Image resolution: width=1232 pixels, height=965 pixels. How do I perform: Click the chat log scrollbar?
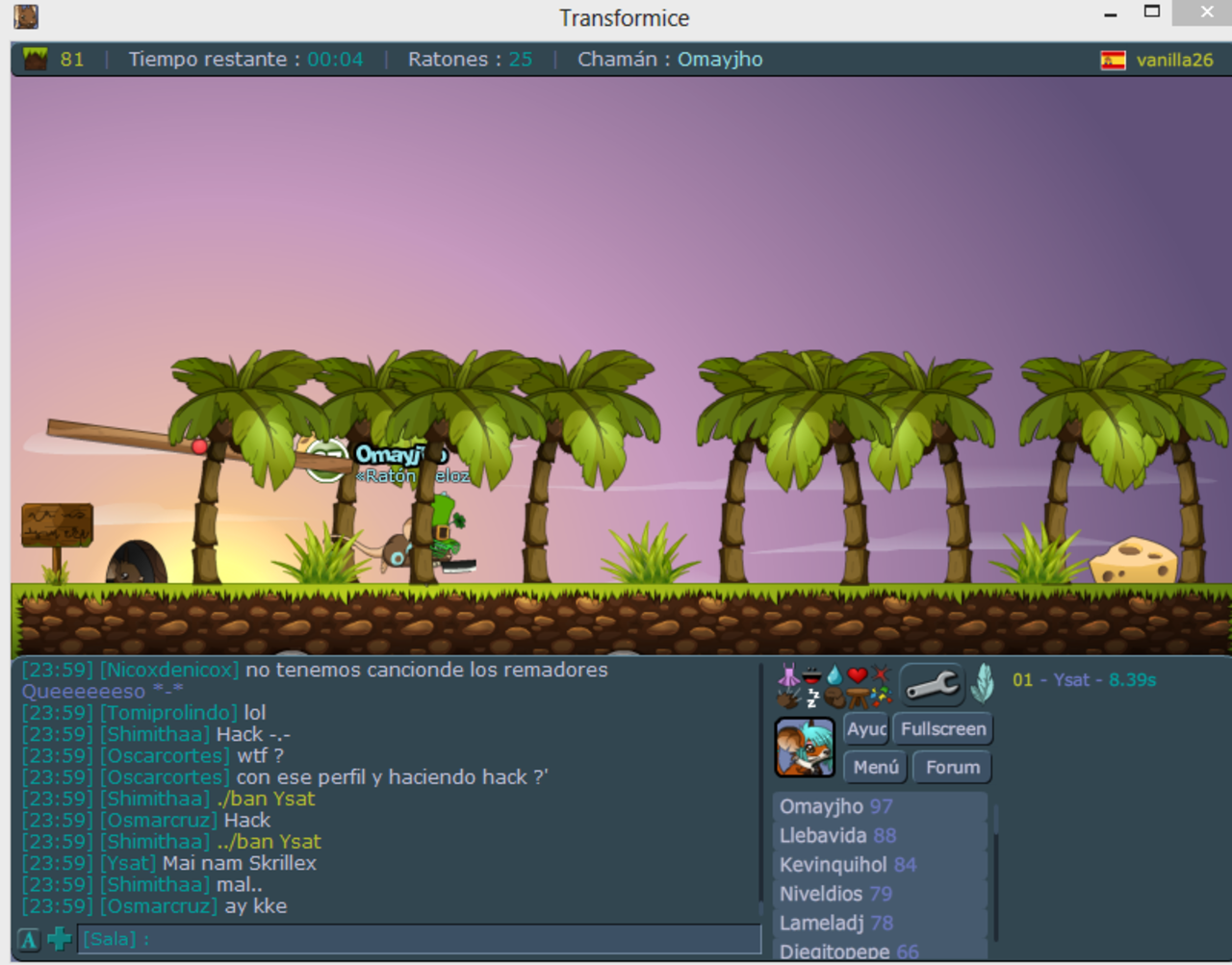[x=760, y=789]
